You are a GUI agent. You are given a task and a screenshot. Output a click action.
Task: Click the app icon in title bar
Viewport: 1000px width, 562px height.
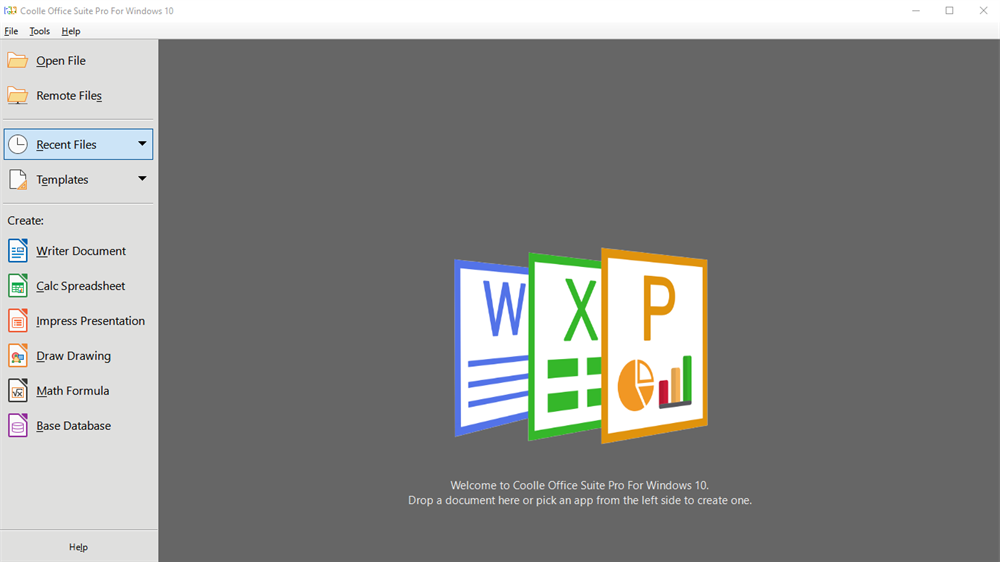[x=10, y=11]
